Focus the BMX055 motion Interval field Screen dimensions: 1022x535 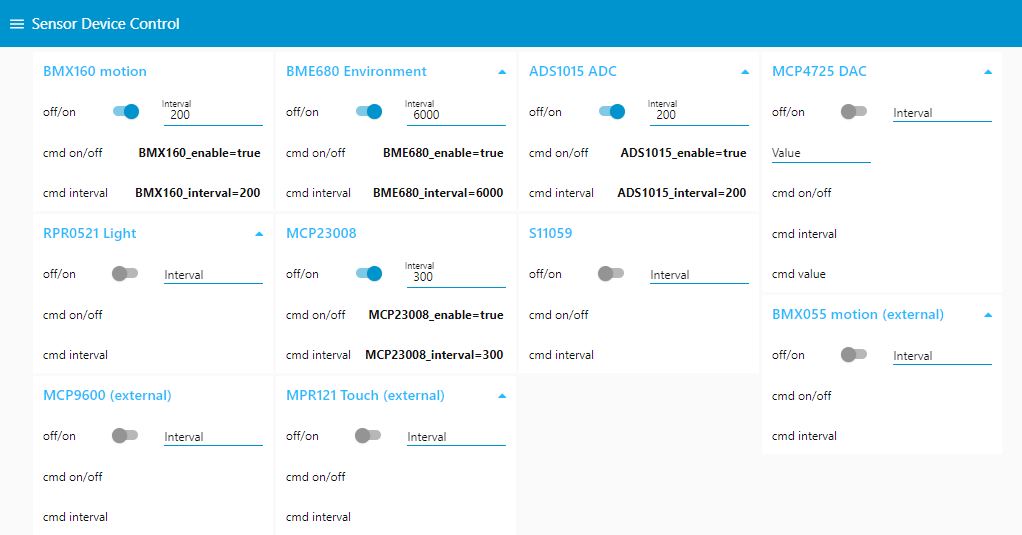pos(942,355)
